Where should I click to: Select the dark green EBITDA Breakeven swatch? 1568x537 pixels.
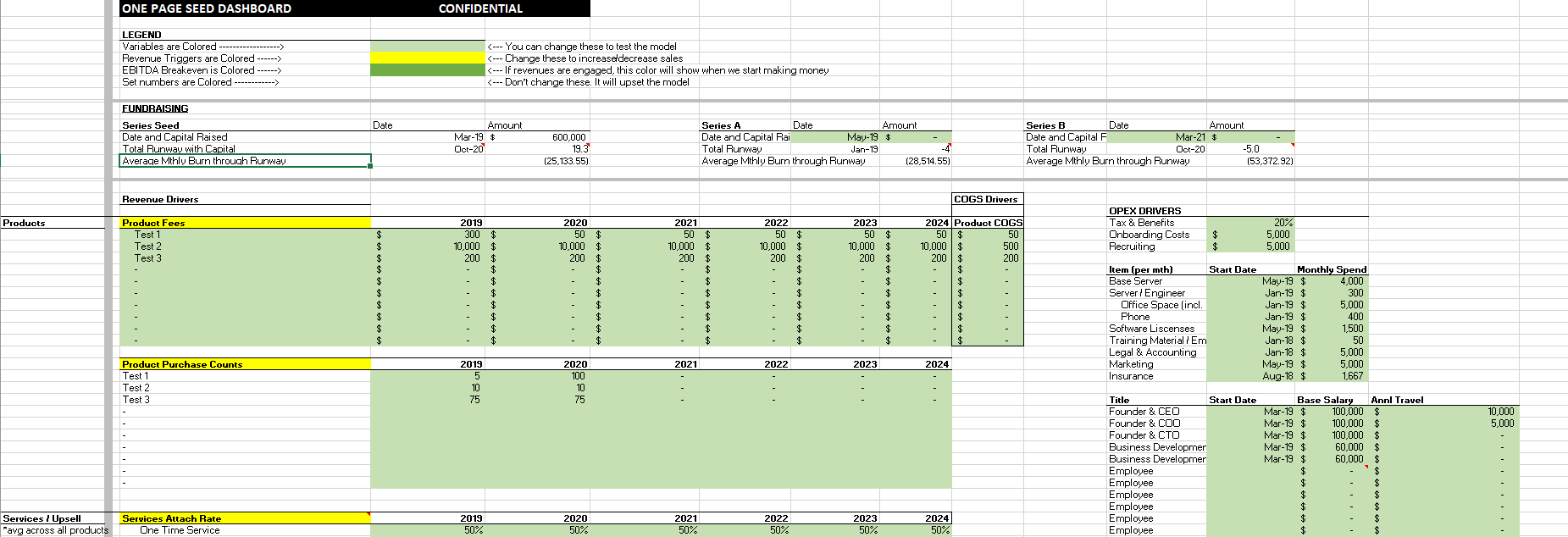click(427, 70)
